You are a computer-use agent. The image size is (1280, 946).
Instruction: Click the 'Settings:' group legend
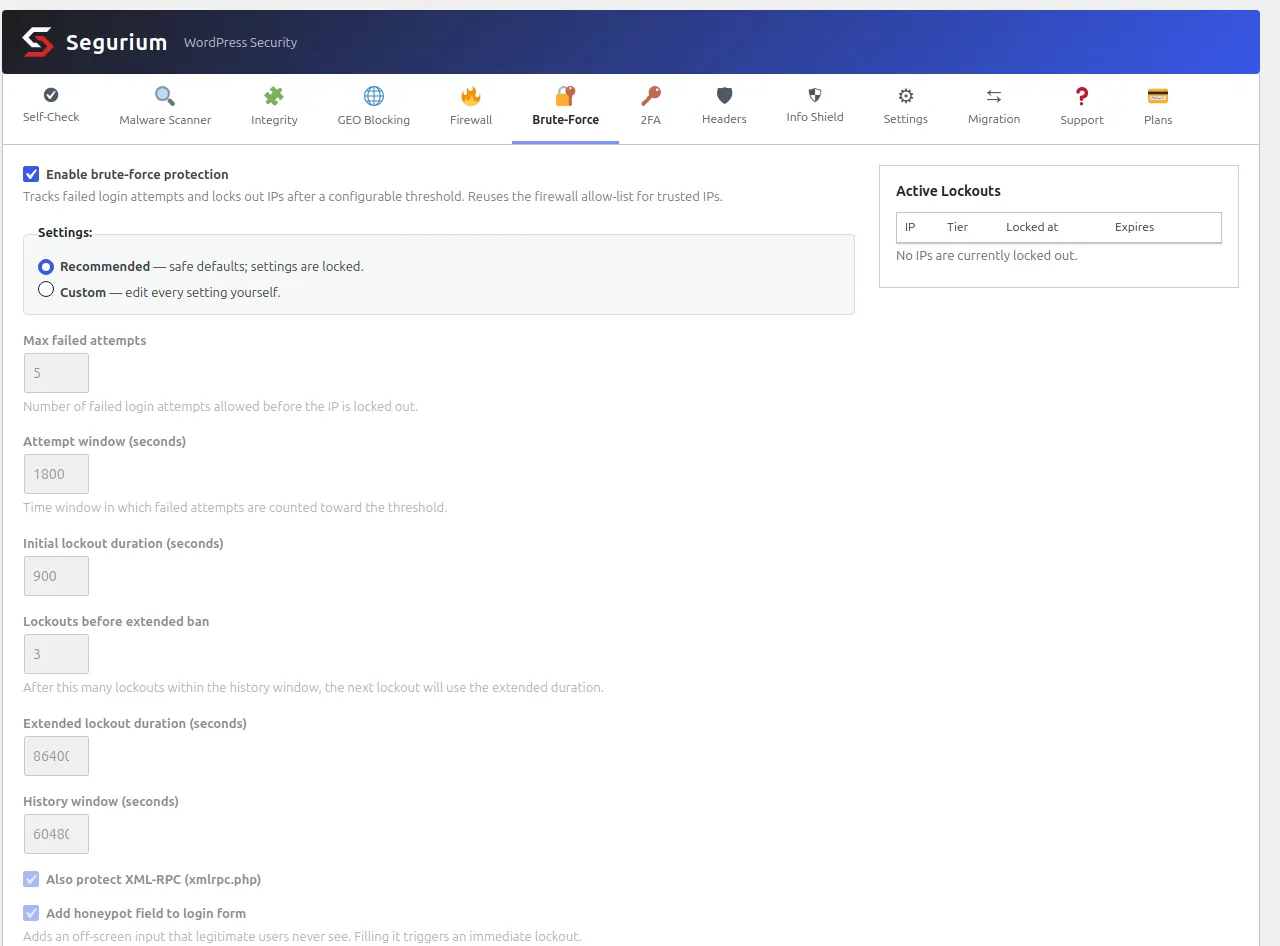tap(65, 232)
